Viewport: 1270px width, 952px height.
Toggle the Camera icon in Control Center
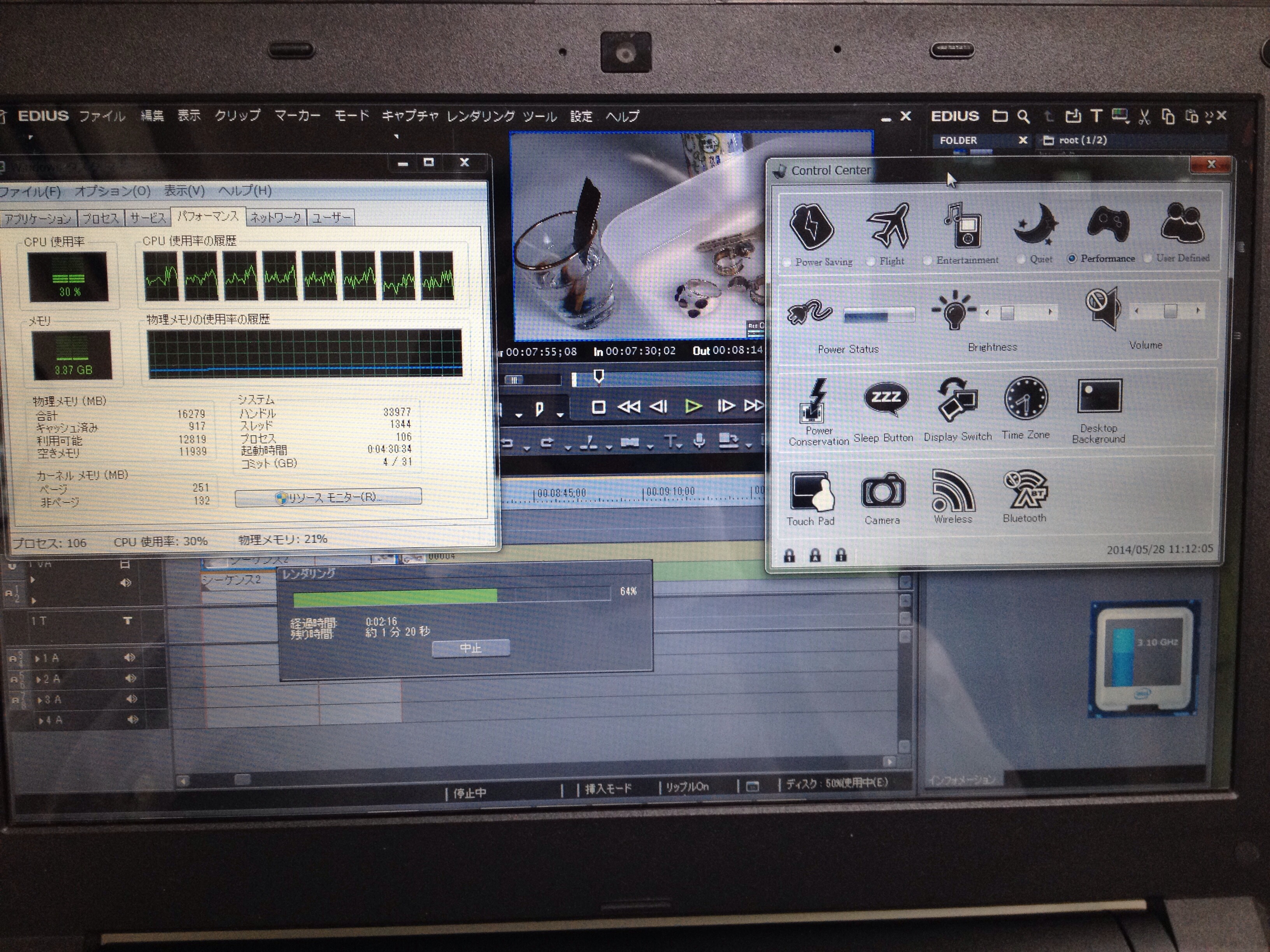pos(883,491)
